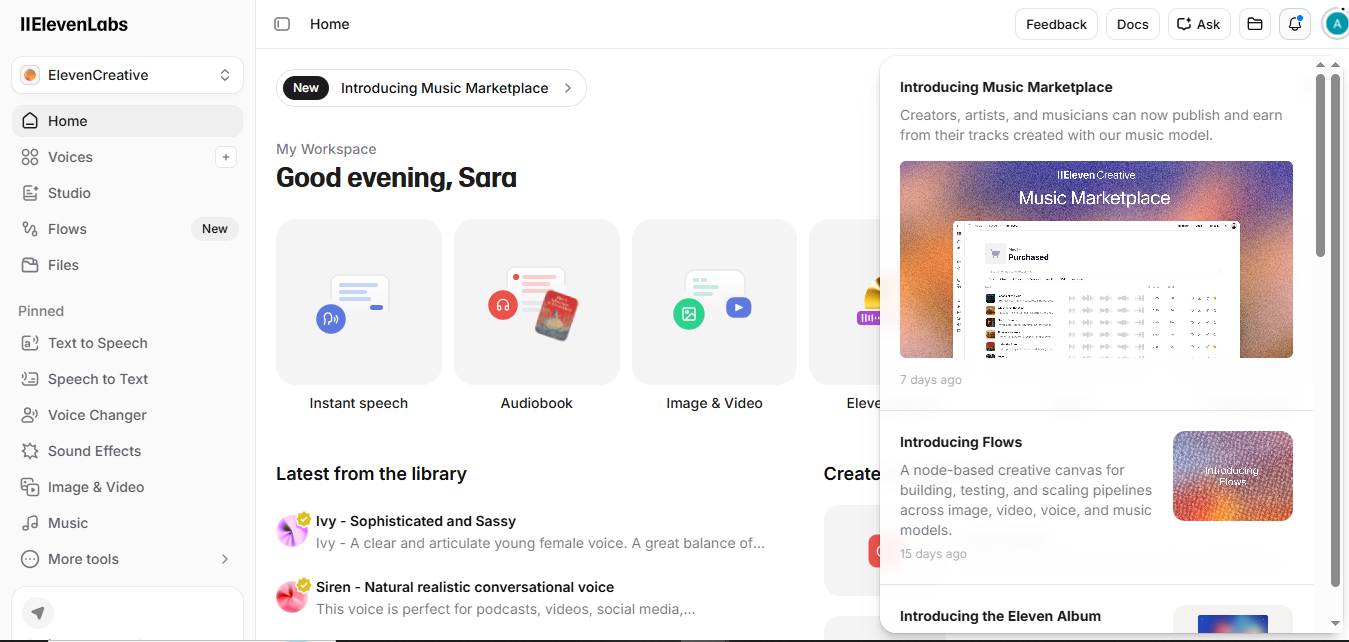This screenshot has width=1349, height=642.
Task: Open the Introducing Flows notification
Action: 1096,497
